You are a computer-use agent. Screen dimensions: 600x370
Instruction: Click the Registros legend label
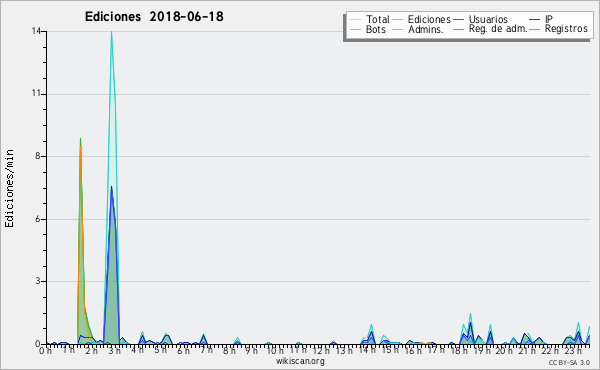(x=566, y=29)
